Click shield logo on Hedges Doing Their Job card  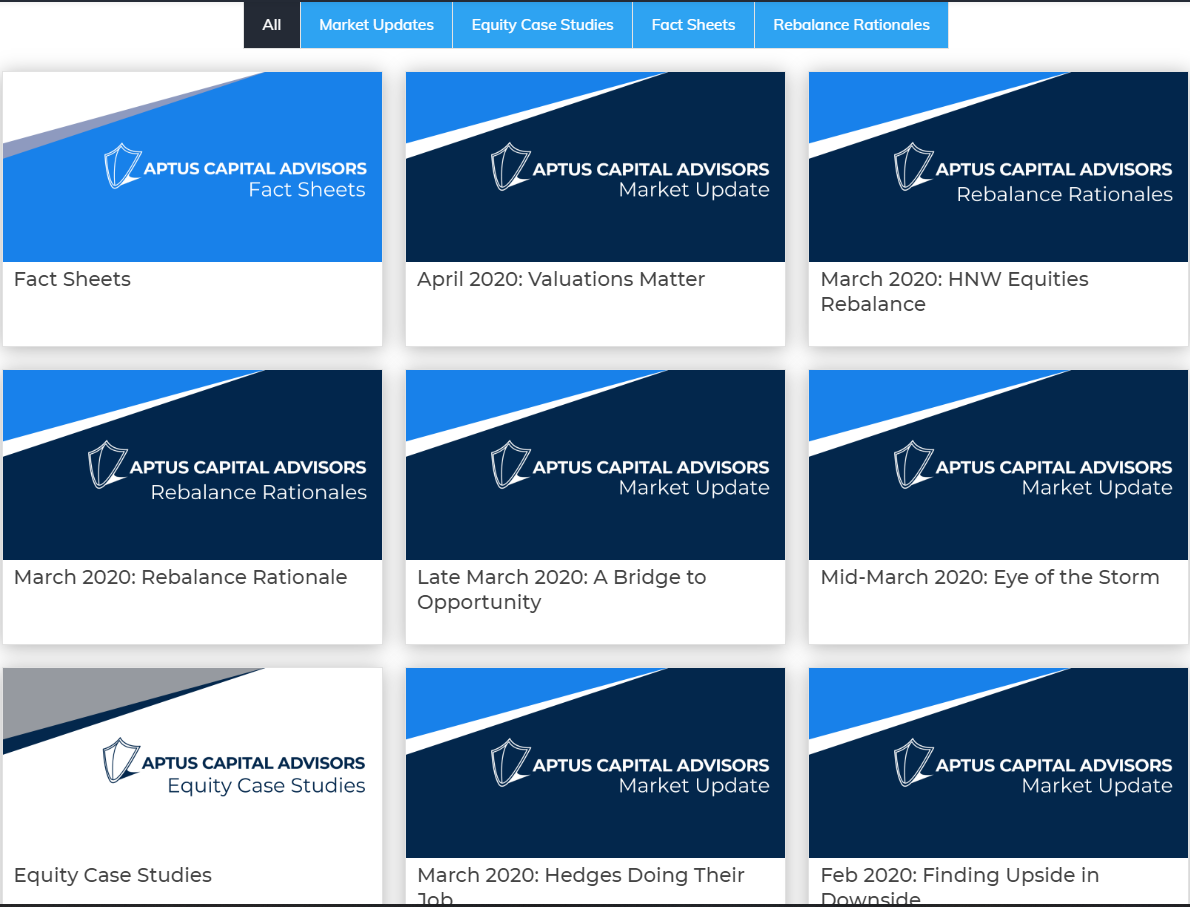click(x=510, y=763)
